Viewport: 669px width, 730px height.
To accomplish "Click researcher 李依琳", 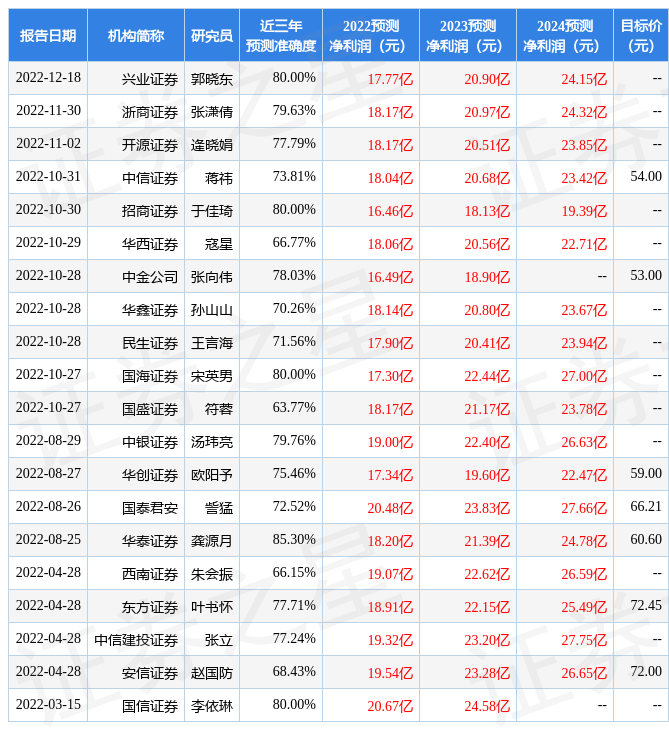I will [212, 706].
